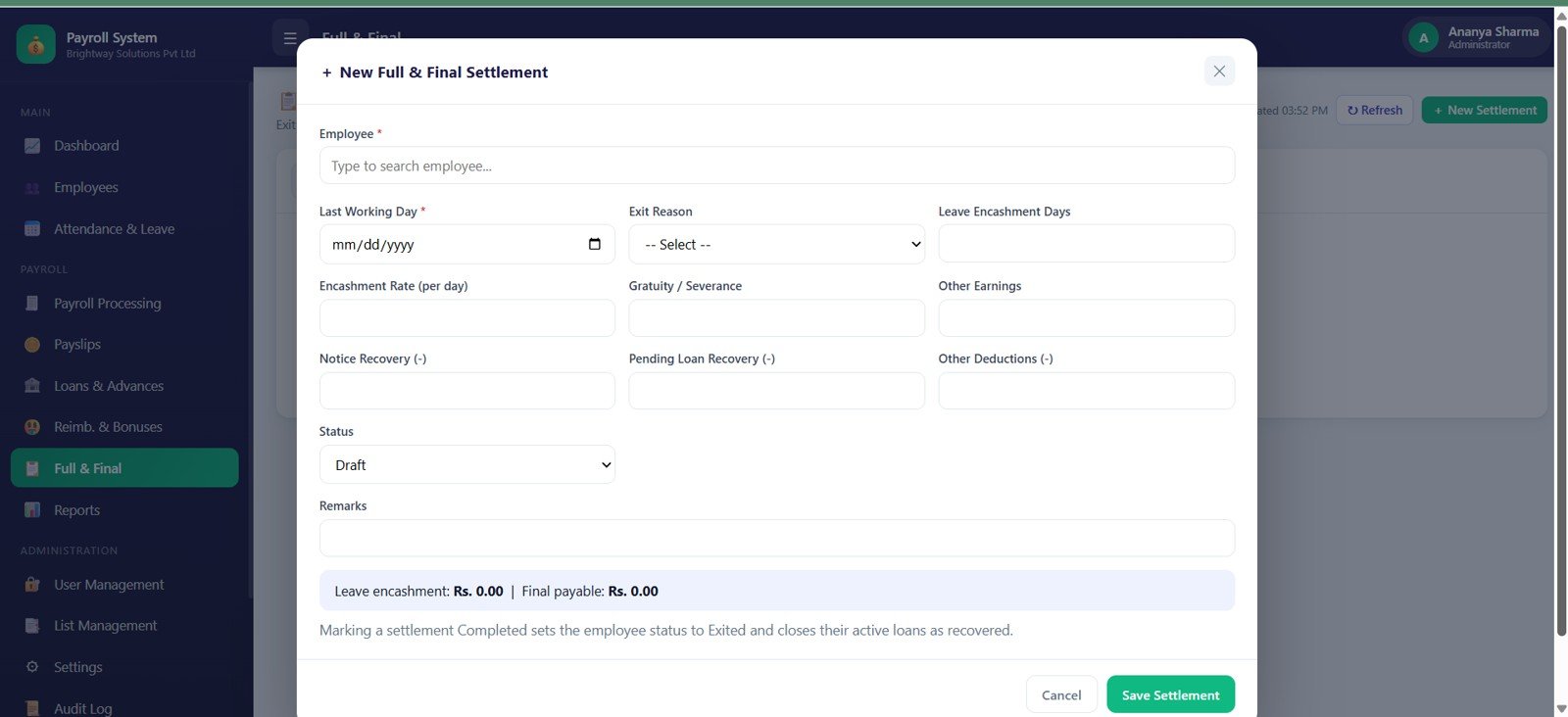
Task: Click the Reports chart icon
Action: (x=32, y=510)
